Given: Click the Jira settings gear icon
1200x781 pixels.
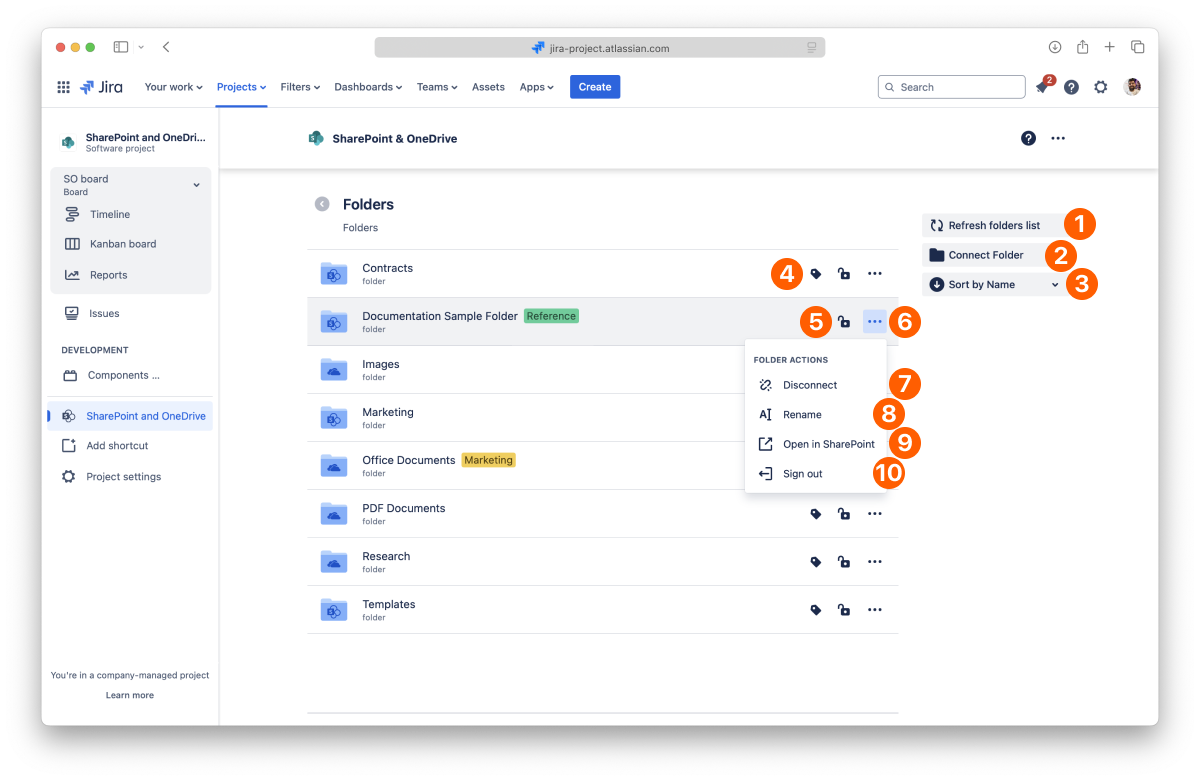Looking at the screenshot, I should point(1100,87).
